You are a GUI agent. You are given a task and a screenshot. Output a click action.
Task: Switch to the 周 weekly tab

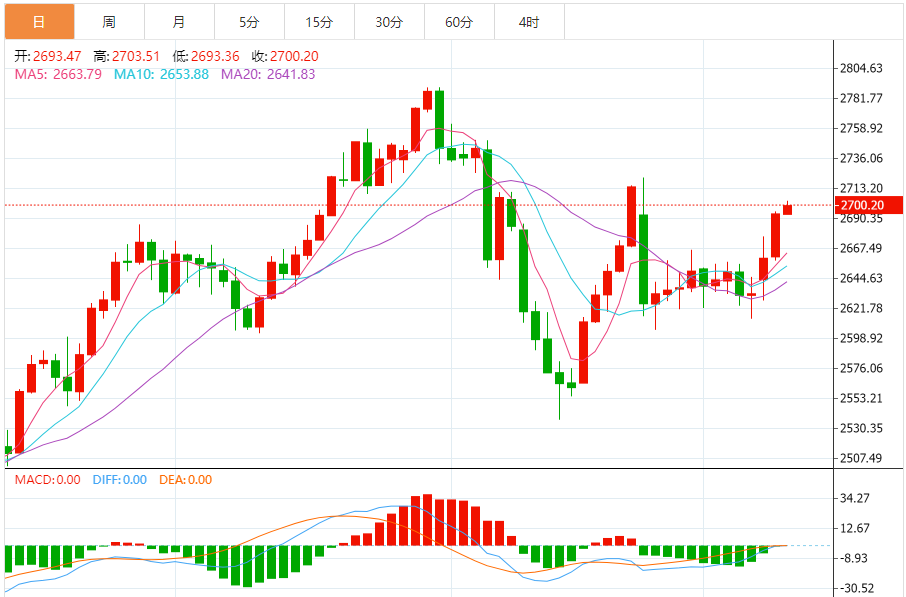tap(109, 22)
